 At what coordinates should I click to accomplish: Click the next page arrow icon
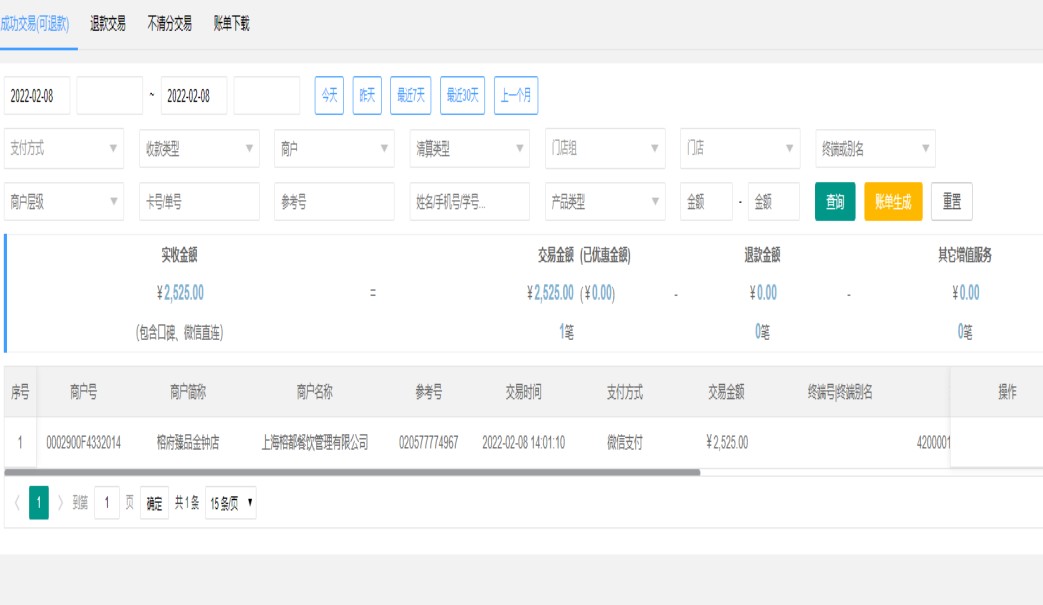60,503
